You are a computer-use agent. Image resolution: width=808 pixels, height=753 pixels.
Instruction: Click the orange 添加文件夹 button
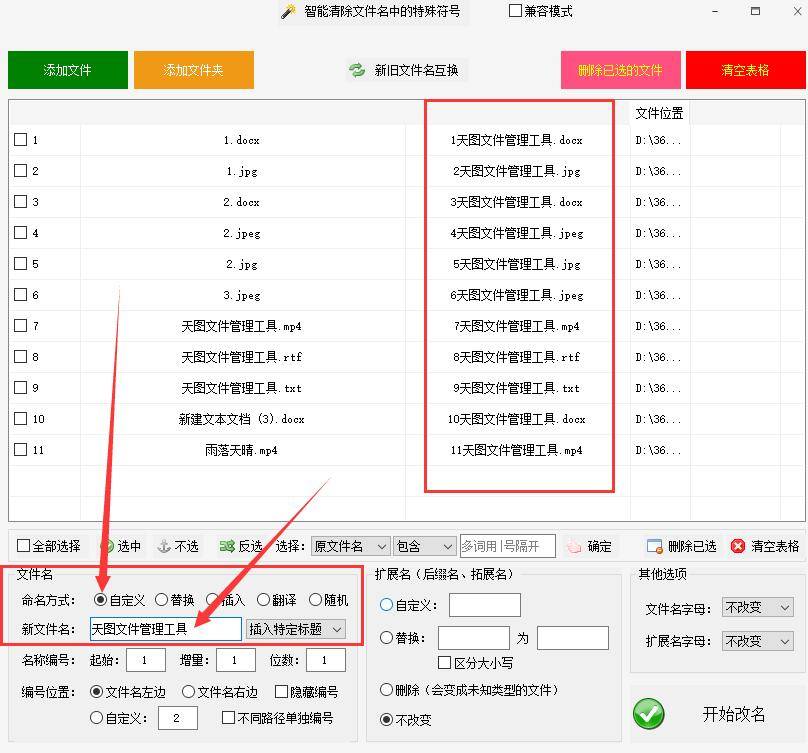pos(194,70)
